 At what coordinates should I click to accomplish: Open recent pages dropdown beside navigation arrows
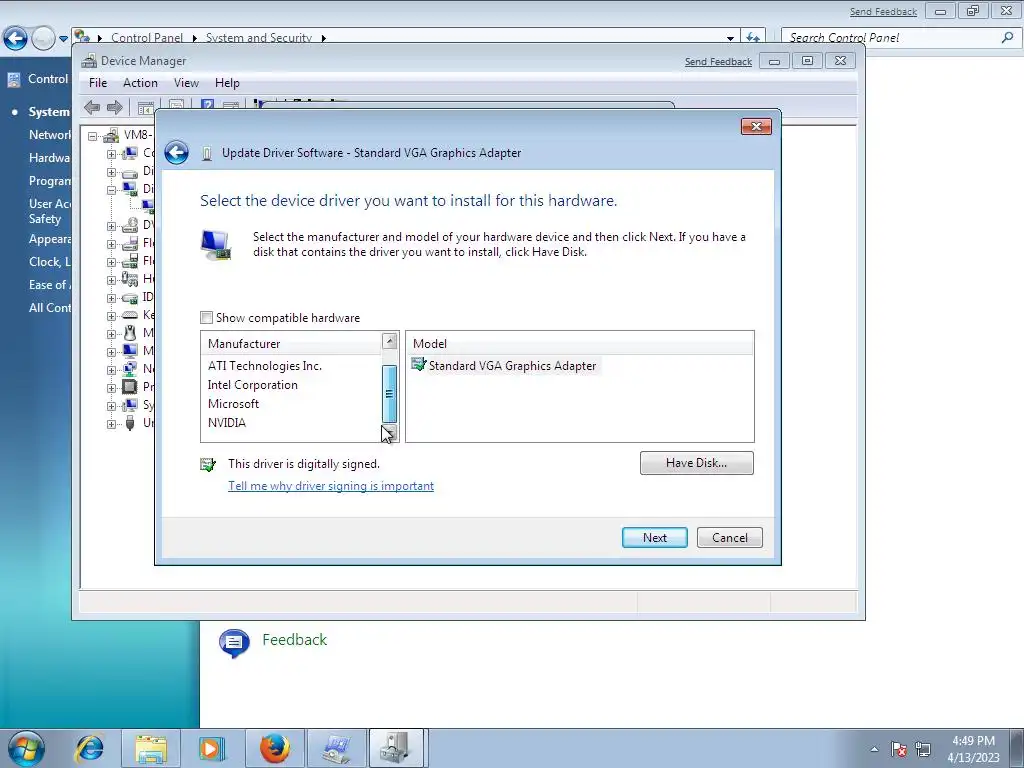[63, 39]
